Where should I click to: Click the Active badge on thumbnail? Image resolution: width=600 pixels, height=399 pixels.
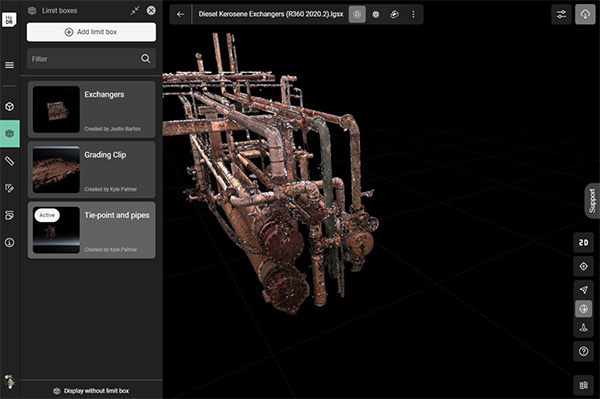click(x=47, y=215)
